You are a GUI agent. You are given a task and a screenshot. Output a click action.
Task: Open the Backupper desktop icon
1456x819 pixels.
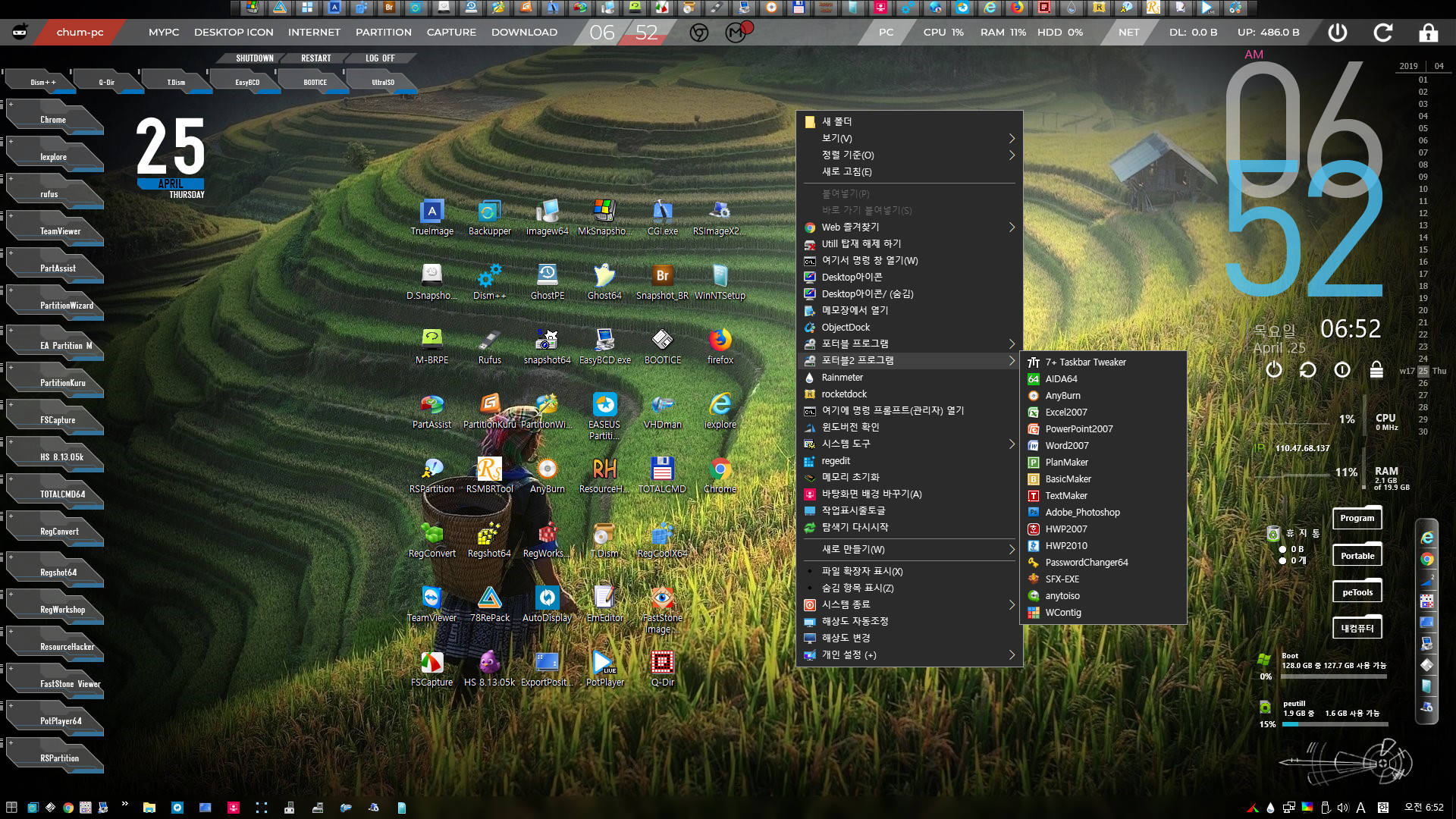click(489, 217)
